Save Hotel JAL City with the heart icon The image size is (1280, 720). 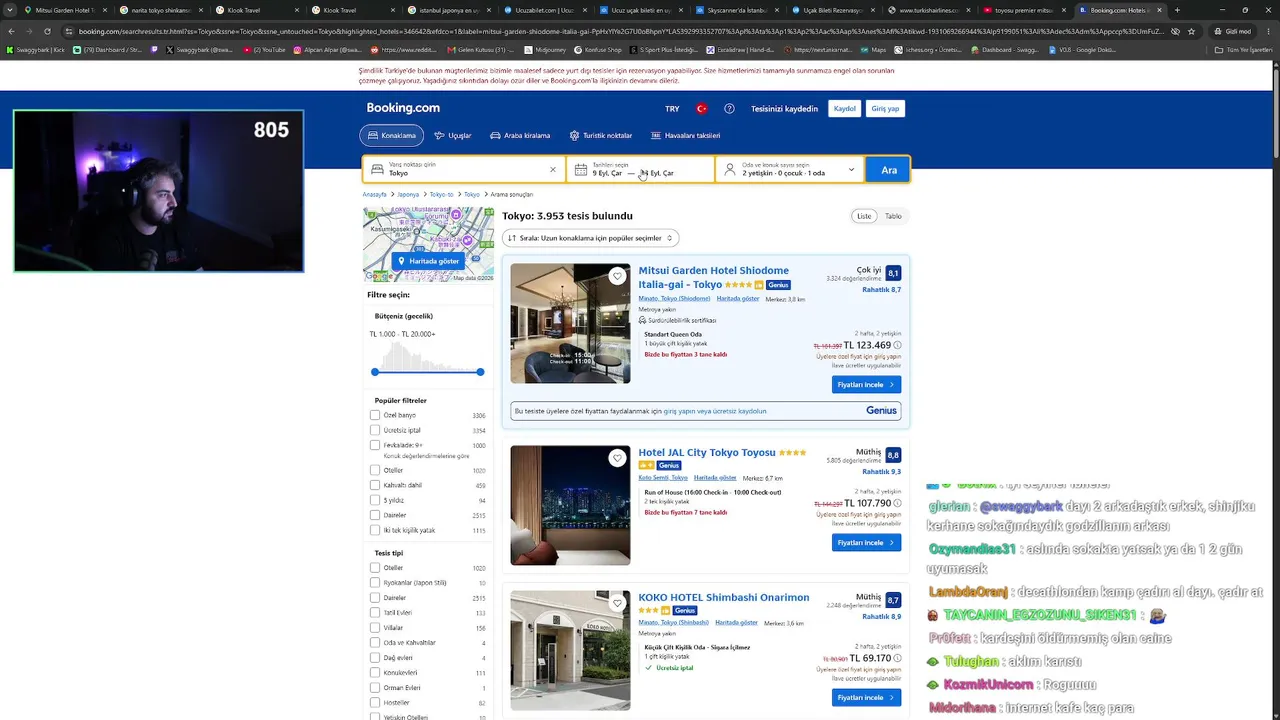(617, 458)
